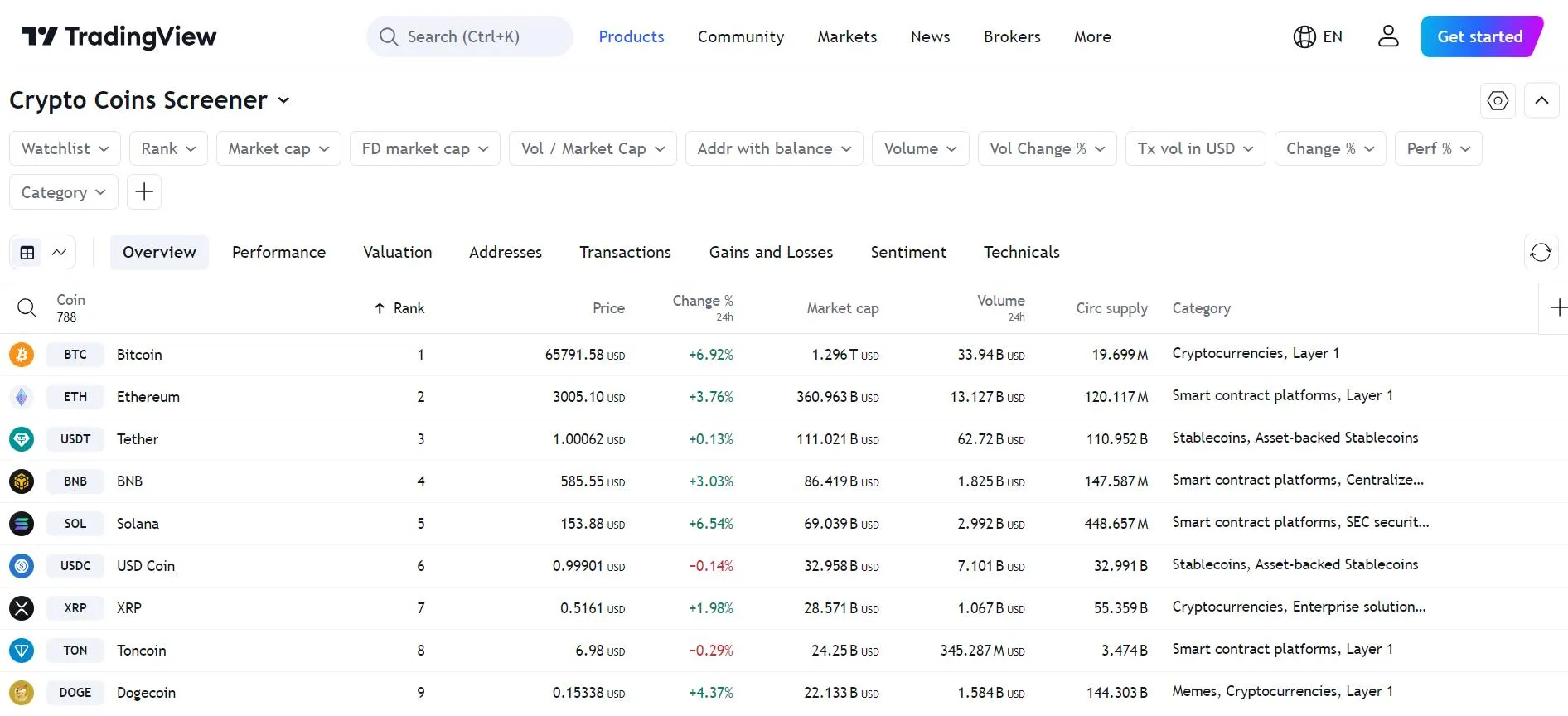Sort by the Market cap column header
The height and width of the screenshot is (716, 1568).
click(x=843, y=308)
